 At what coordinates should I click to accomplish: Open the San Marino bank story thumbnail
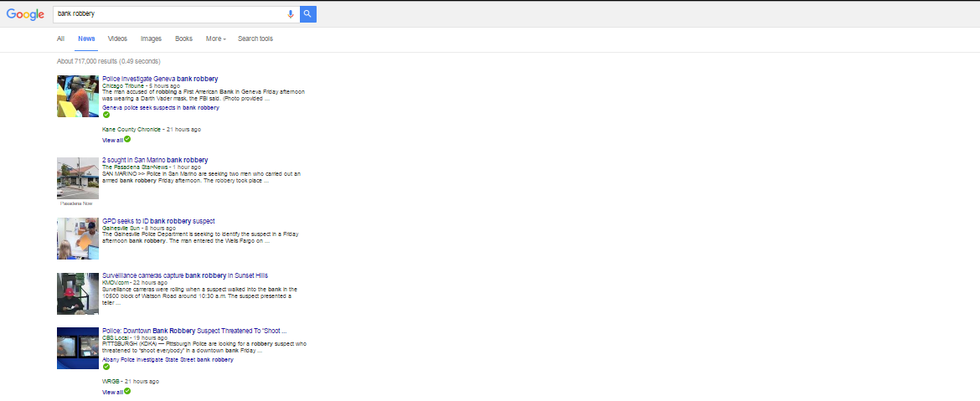click(77, 178)
